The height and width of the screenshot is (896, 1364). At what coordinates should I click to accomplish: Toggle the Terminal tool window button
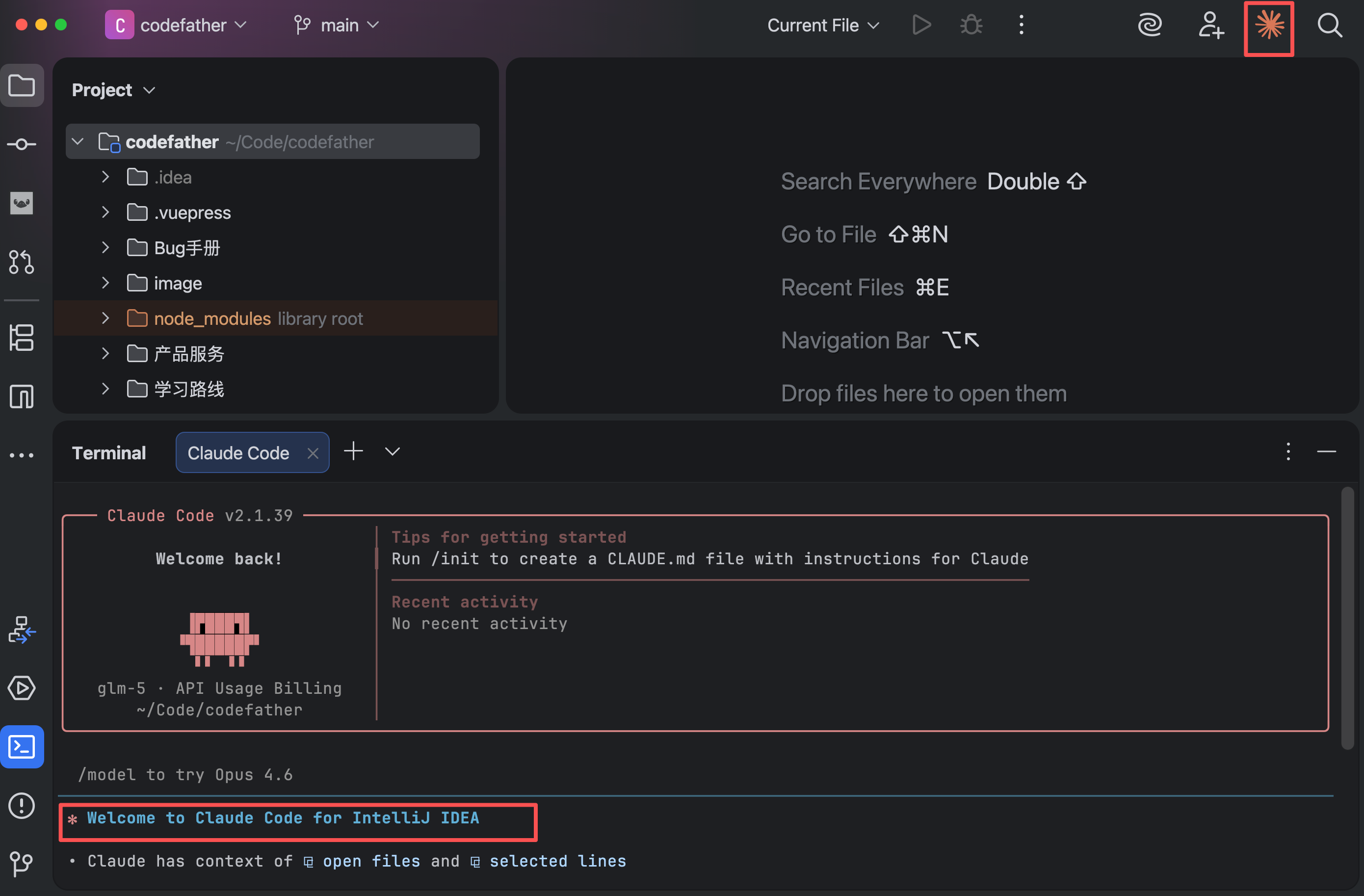coord(22,747)
